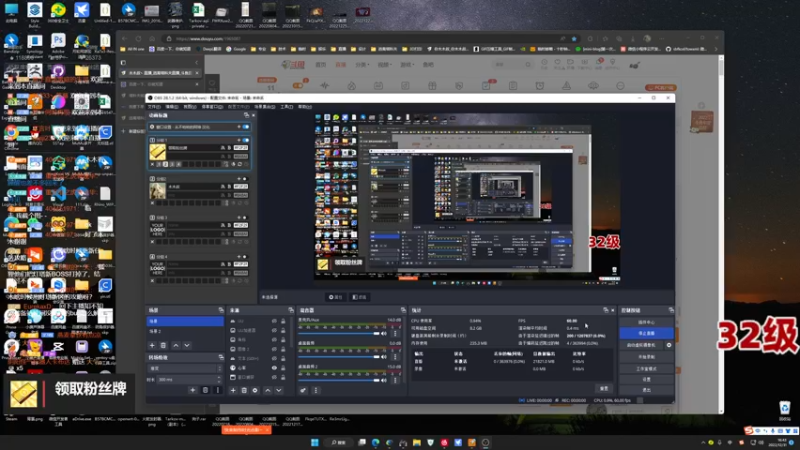
Task: Adjust the 300 ms transition duration stepper
Action: click(x=219, y=380)
